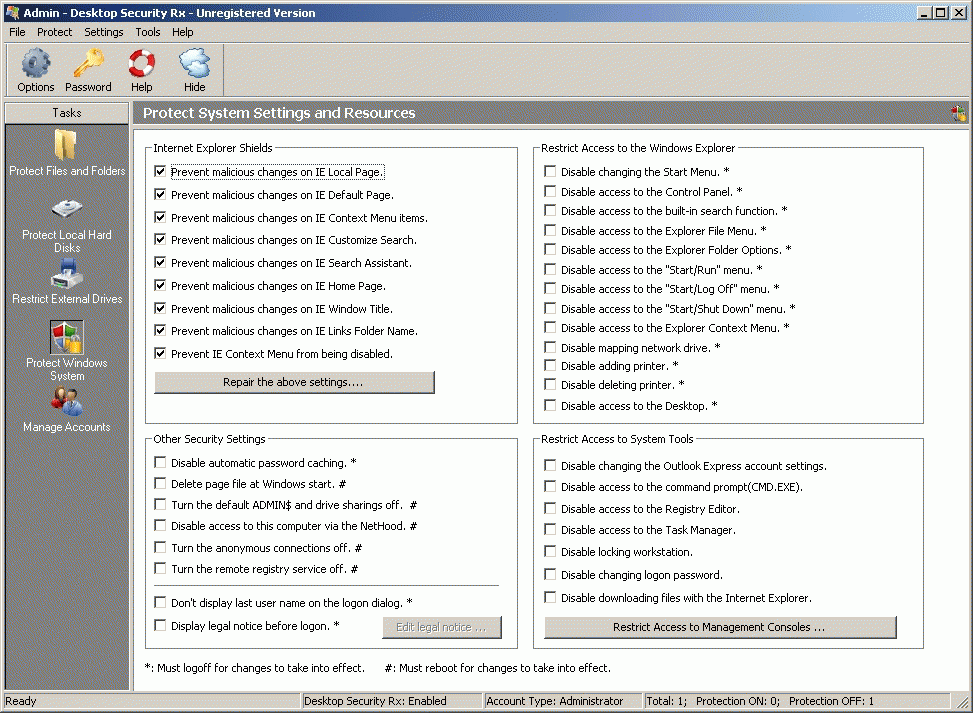Toggle IE Customize Search protection checkbox

(x=160, y=240)
